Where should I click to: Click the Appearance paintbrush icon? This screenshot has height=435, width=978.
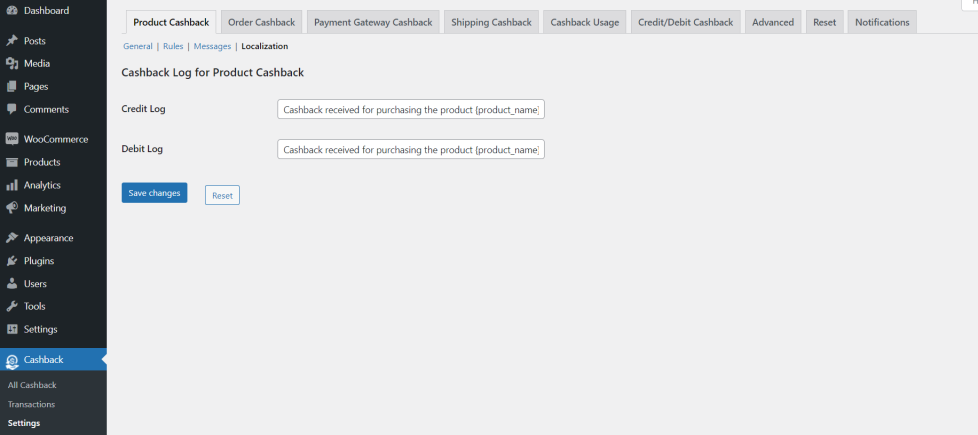pyautogui.click(x=12, y=238)
